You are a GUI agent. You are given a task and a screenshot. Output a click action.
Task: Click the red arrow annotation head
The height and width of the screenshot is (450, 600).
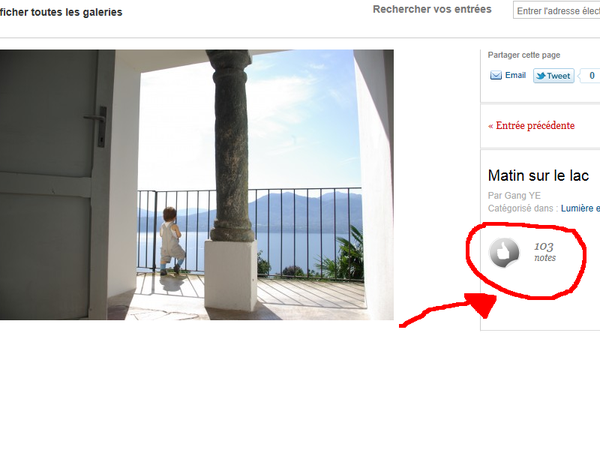point(481,304)
